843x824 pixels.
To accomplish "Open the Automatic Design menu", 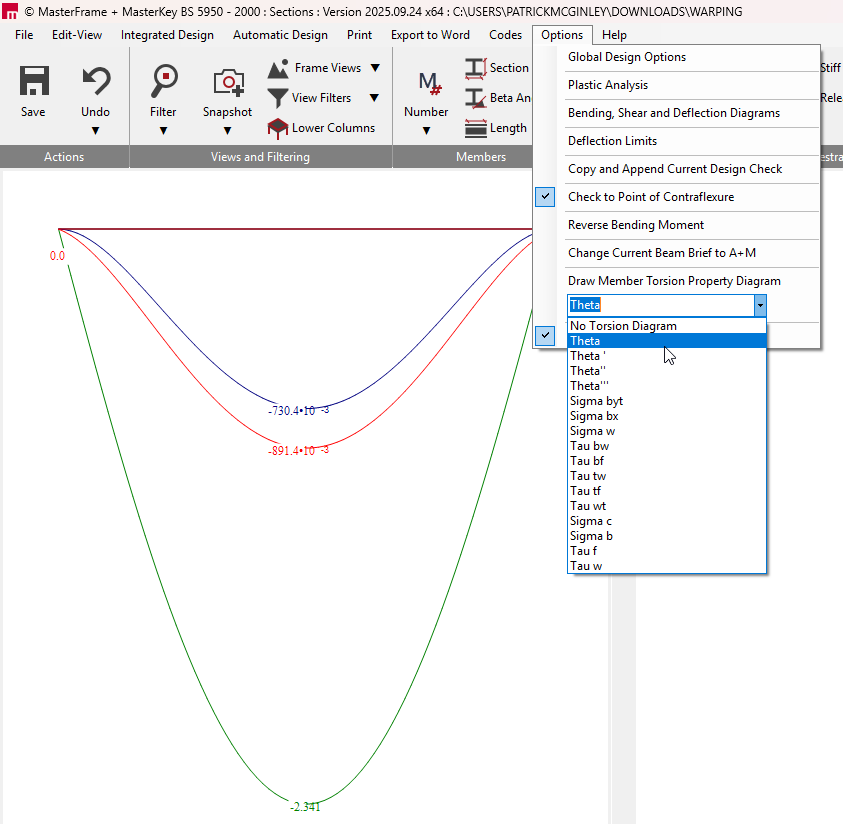I will pos(280,35).
